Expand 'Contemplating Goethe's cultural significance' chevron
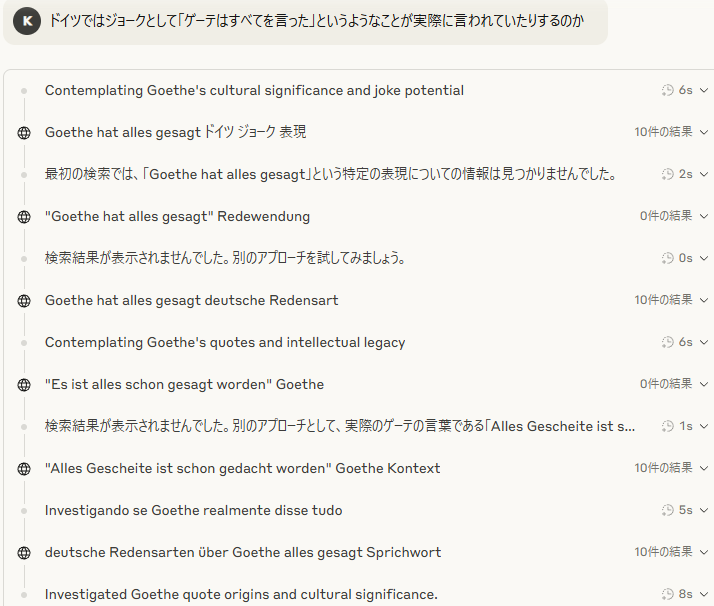The image size is (714, 606). click(704, 91)
